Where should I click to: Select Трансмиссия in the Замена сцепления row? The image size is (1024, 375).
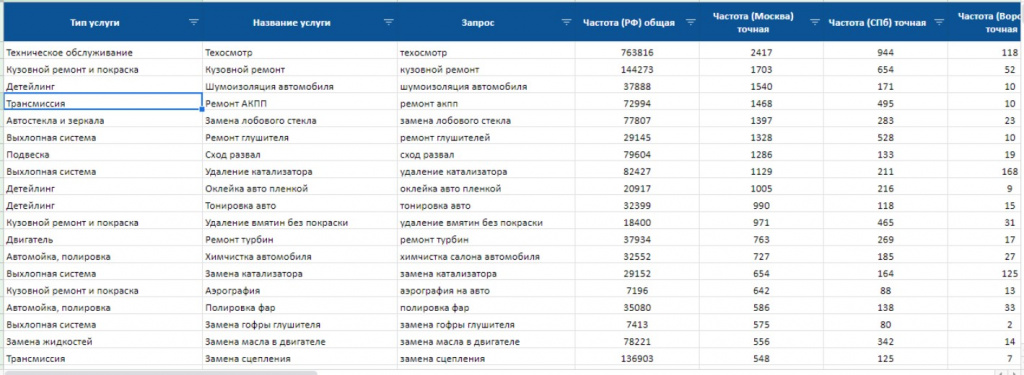tap(103, 358)
